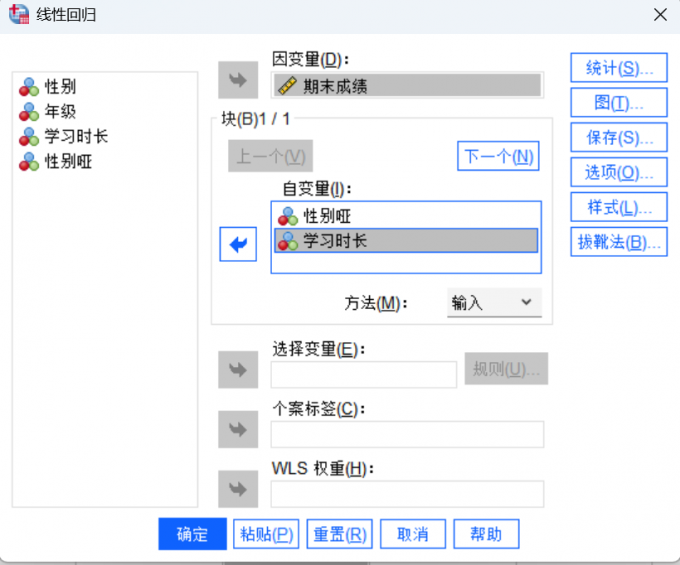The width and height of the screenshot is (680, 565).
Task: Open the 图(T) plots dialog
Action: [619, 102]
